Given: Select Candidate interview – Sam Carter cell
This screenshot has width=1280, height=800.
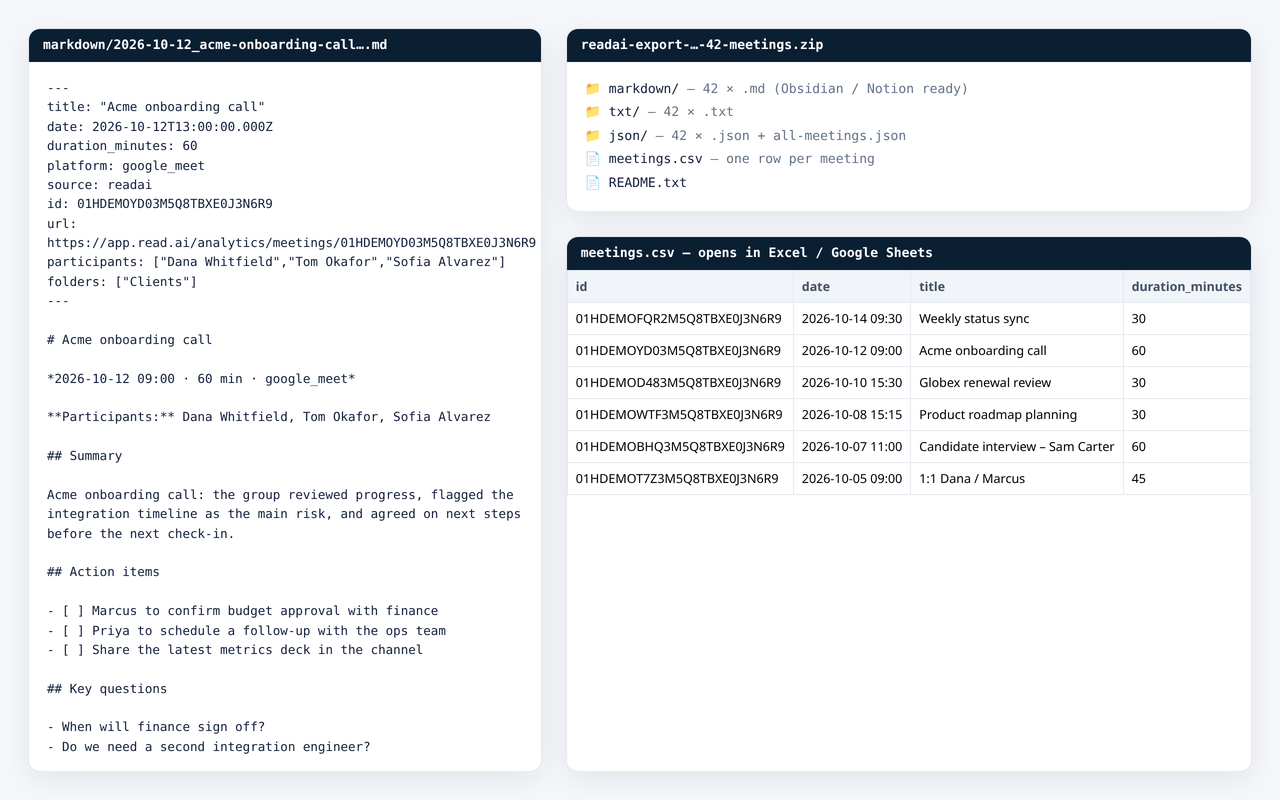Looking at the screenshot, I should tap(1017, 447).
